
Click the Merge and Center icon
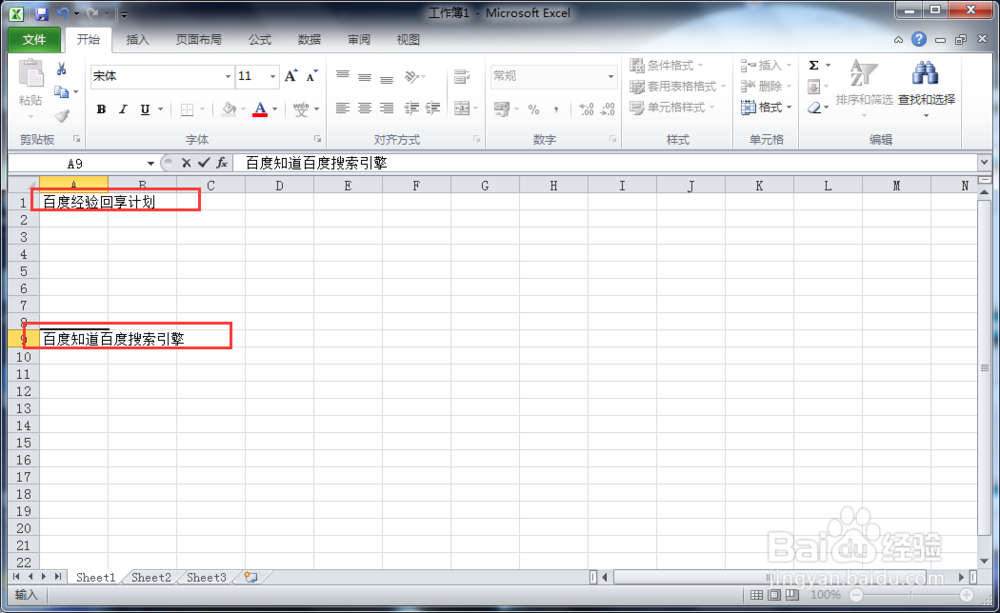pyautogui.click(x=462, y=108)
